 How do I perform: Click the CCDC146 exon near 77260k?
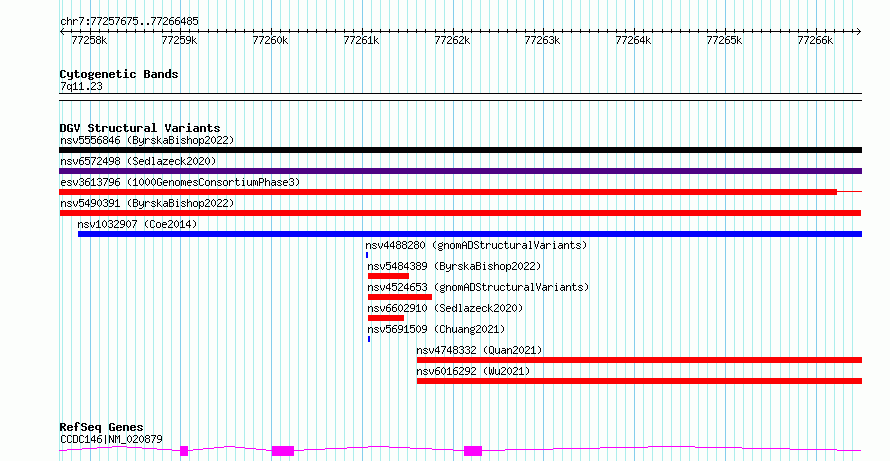pyautogui.click(x=283, y=451)
